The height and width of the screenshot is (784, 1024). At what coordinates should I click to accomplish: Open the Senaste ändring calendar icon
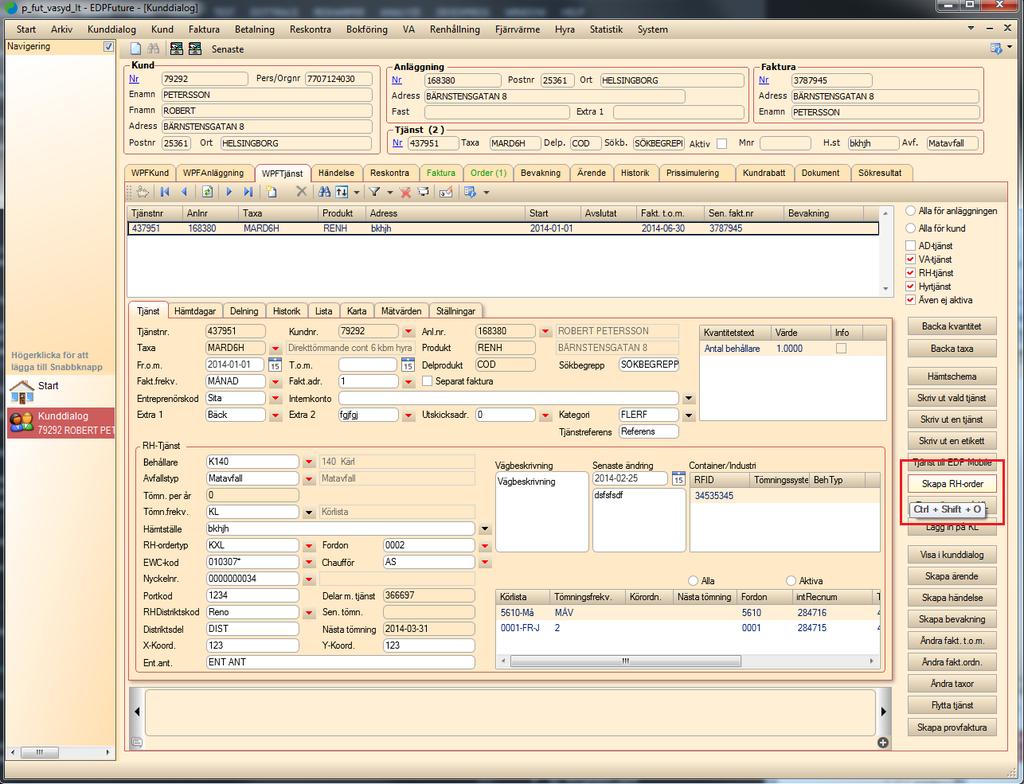coord(679,479)
